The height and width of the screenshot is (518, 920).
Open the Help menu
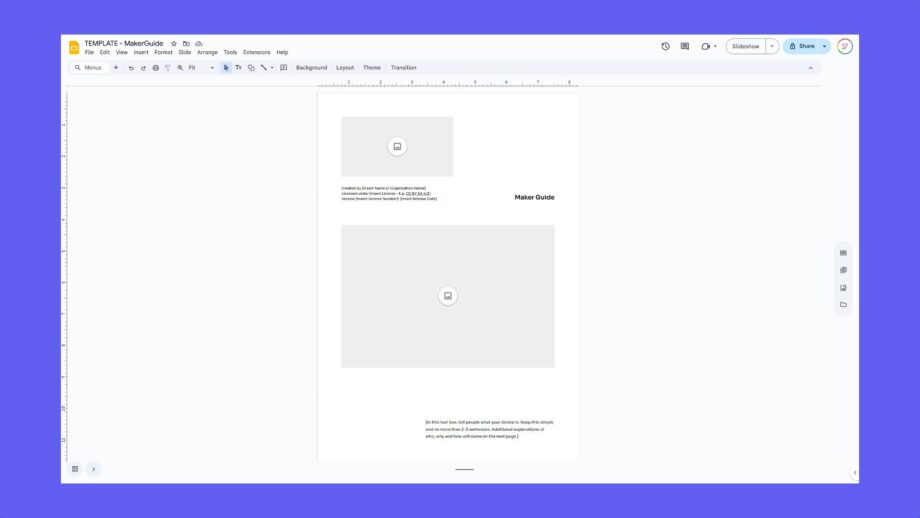click(282, 52)
